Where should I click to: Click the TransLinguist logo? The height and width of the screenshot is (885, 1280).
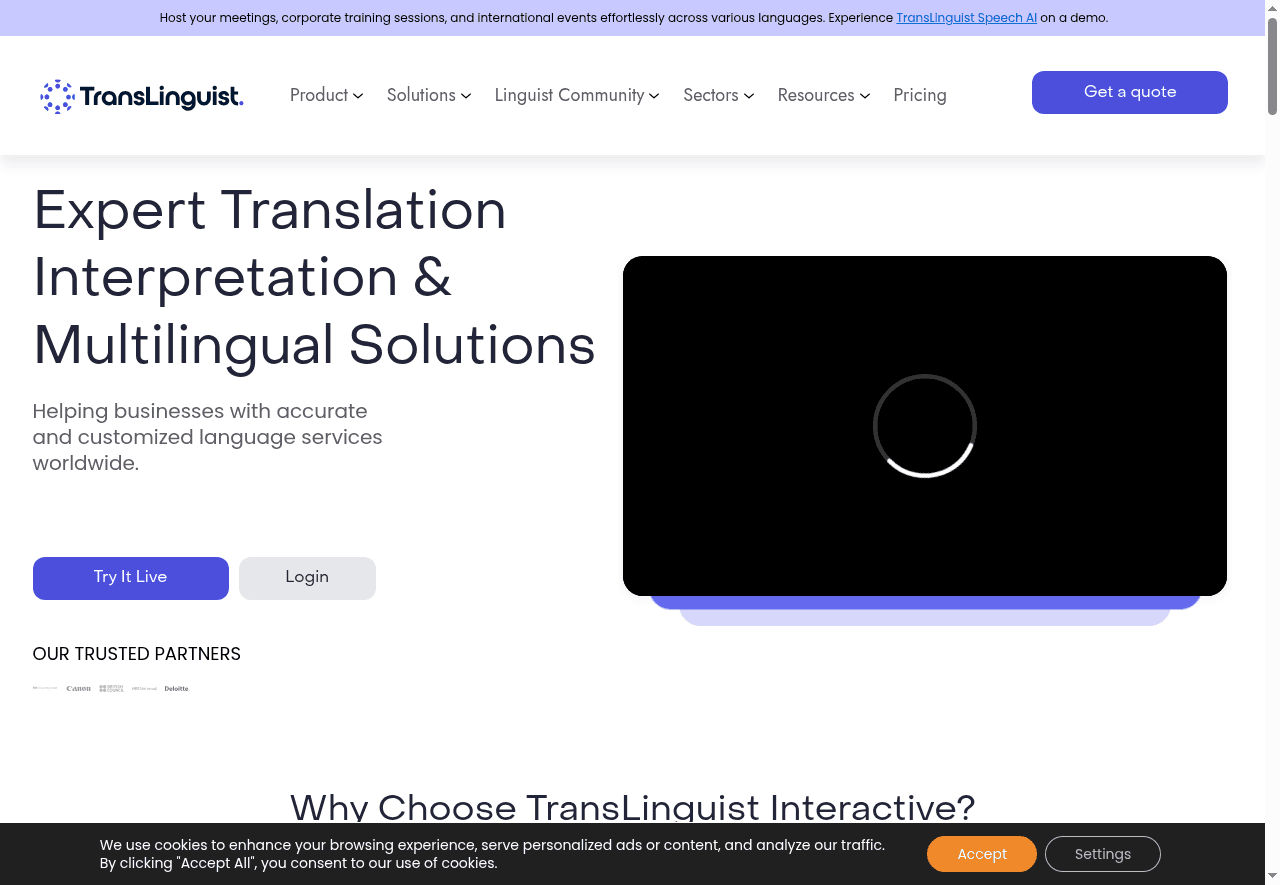point(140,95)
